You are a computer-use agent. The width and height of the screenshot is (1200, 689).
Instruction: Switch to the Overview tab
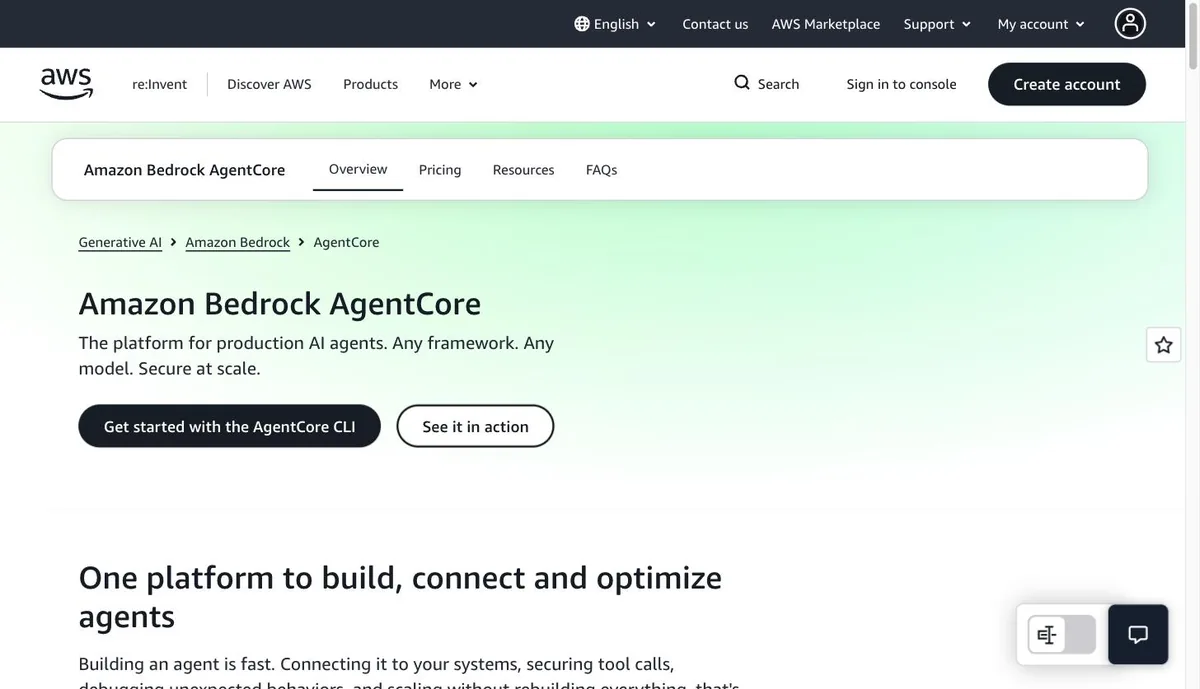358,169
